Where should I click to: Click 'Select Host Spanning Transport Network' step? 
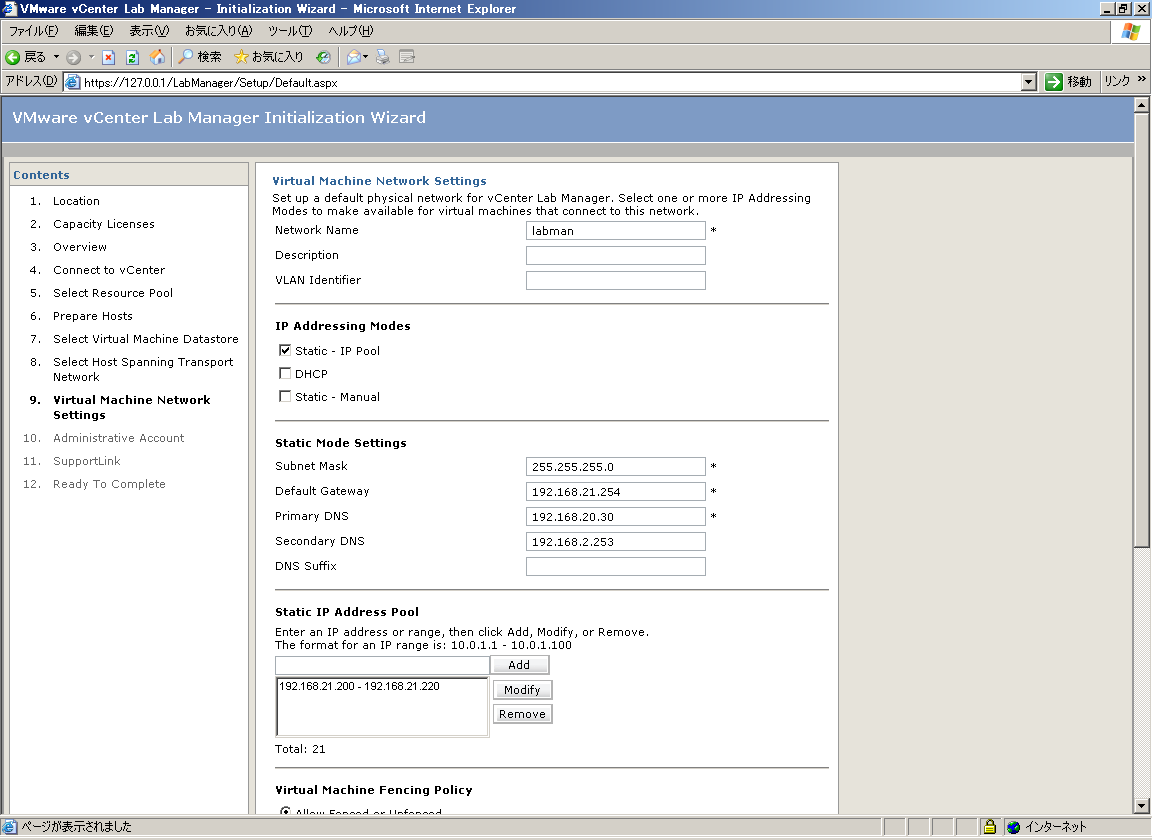pos(143,369)
